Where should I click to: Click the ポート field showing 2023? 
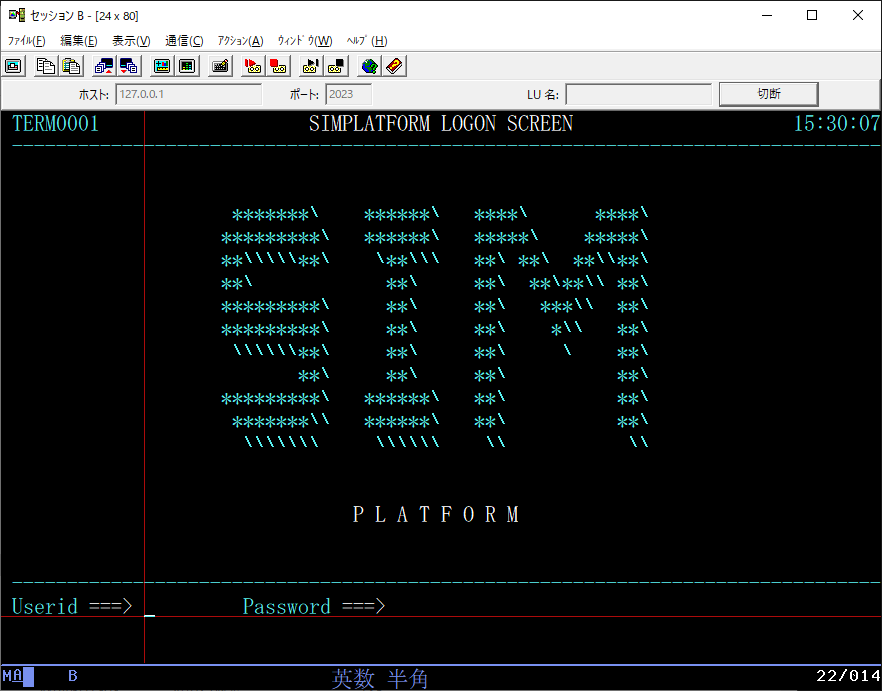[x=349, y=94]
